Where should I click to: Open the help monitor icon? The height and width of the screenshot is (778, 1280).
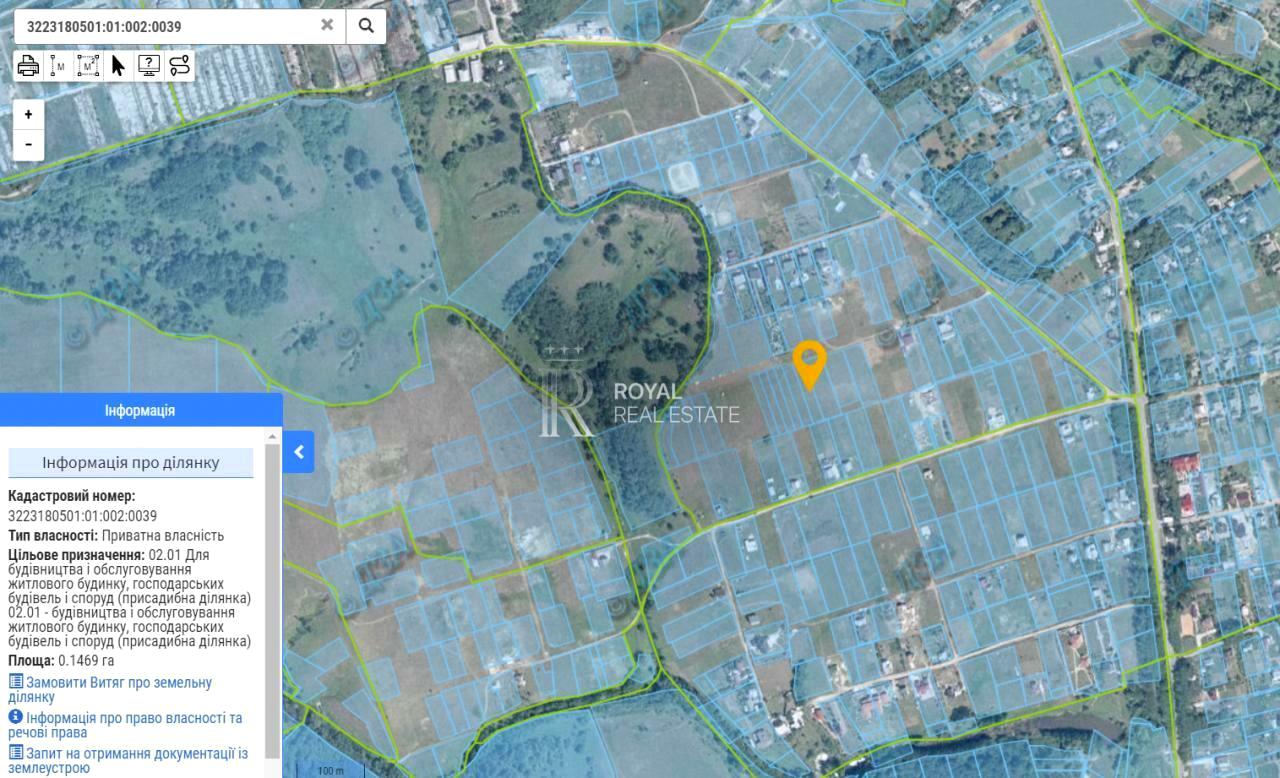(149, 66)
